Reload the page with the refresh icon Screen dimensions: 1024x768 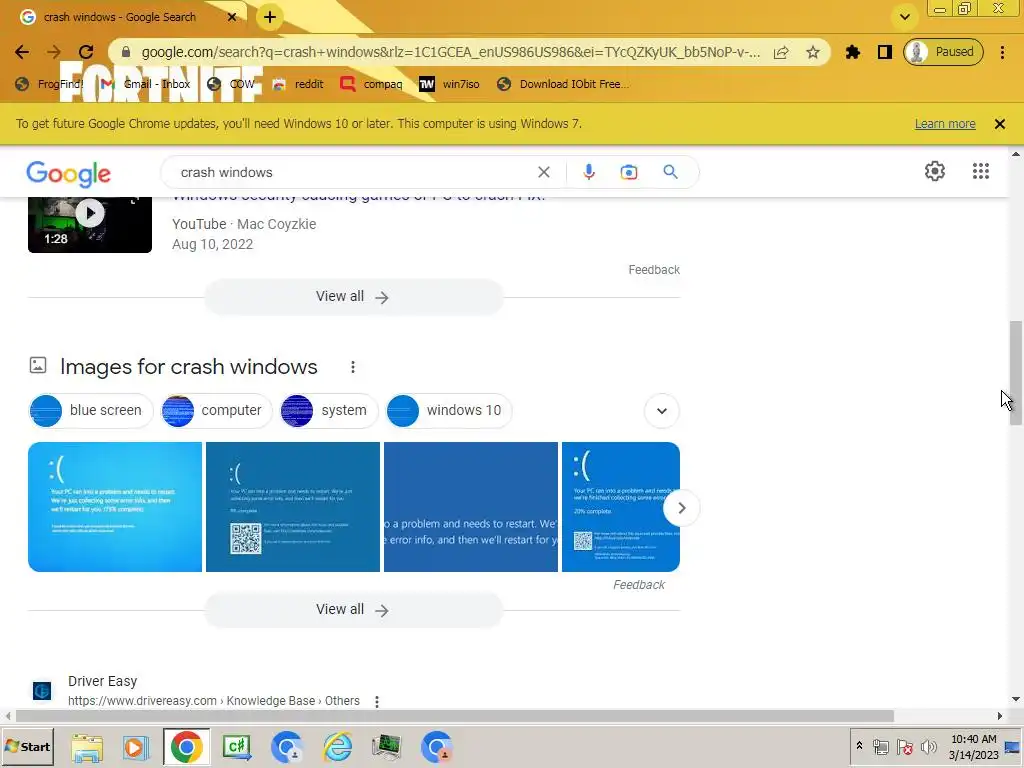(x=86, y=52)
